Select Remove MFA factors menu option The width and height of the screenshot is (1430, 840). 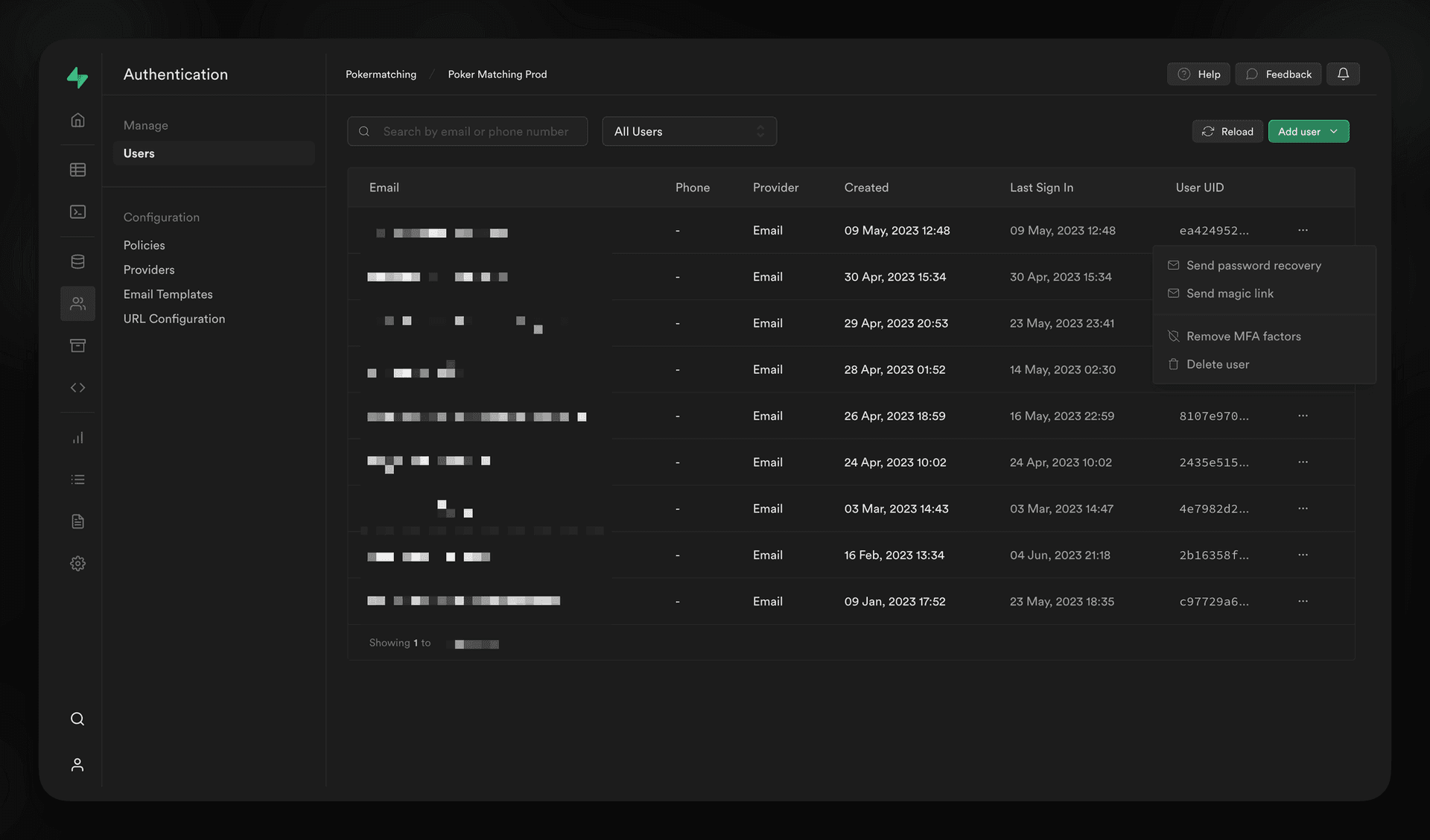(1243, 337)
